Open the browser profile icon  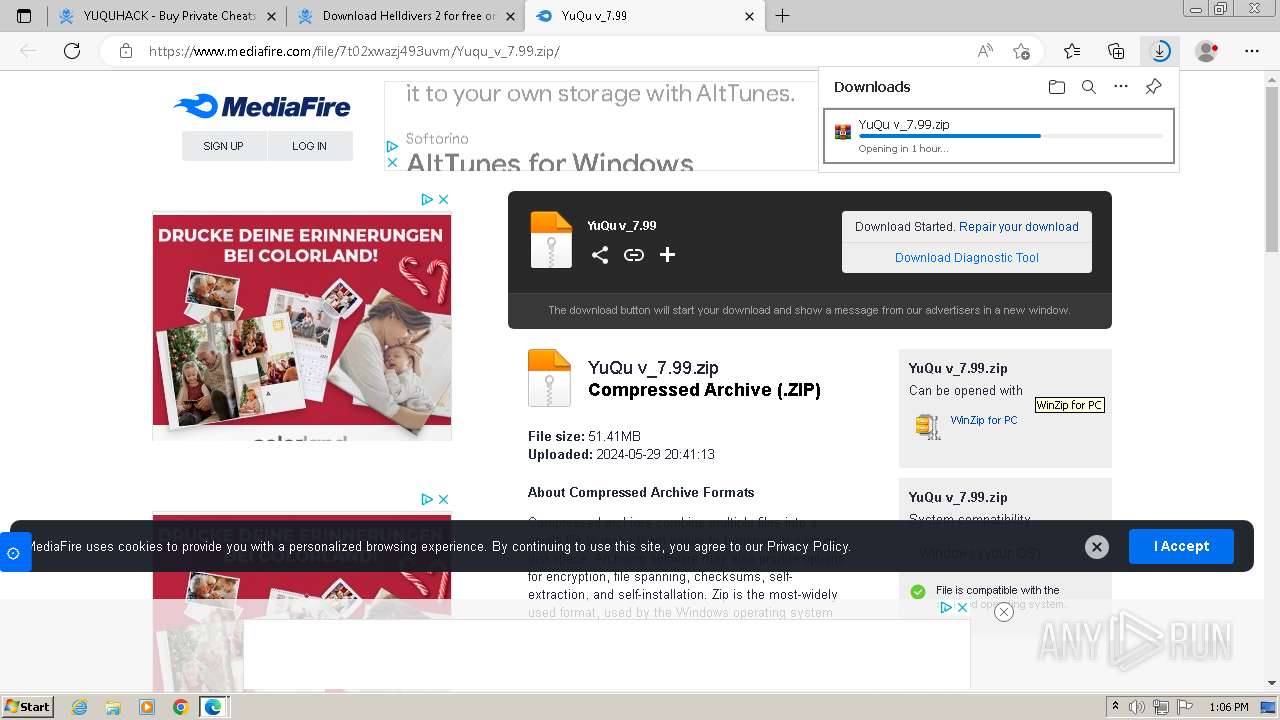click(1207, 51)
